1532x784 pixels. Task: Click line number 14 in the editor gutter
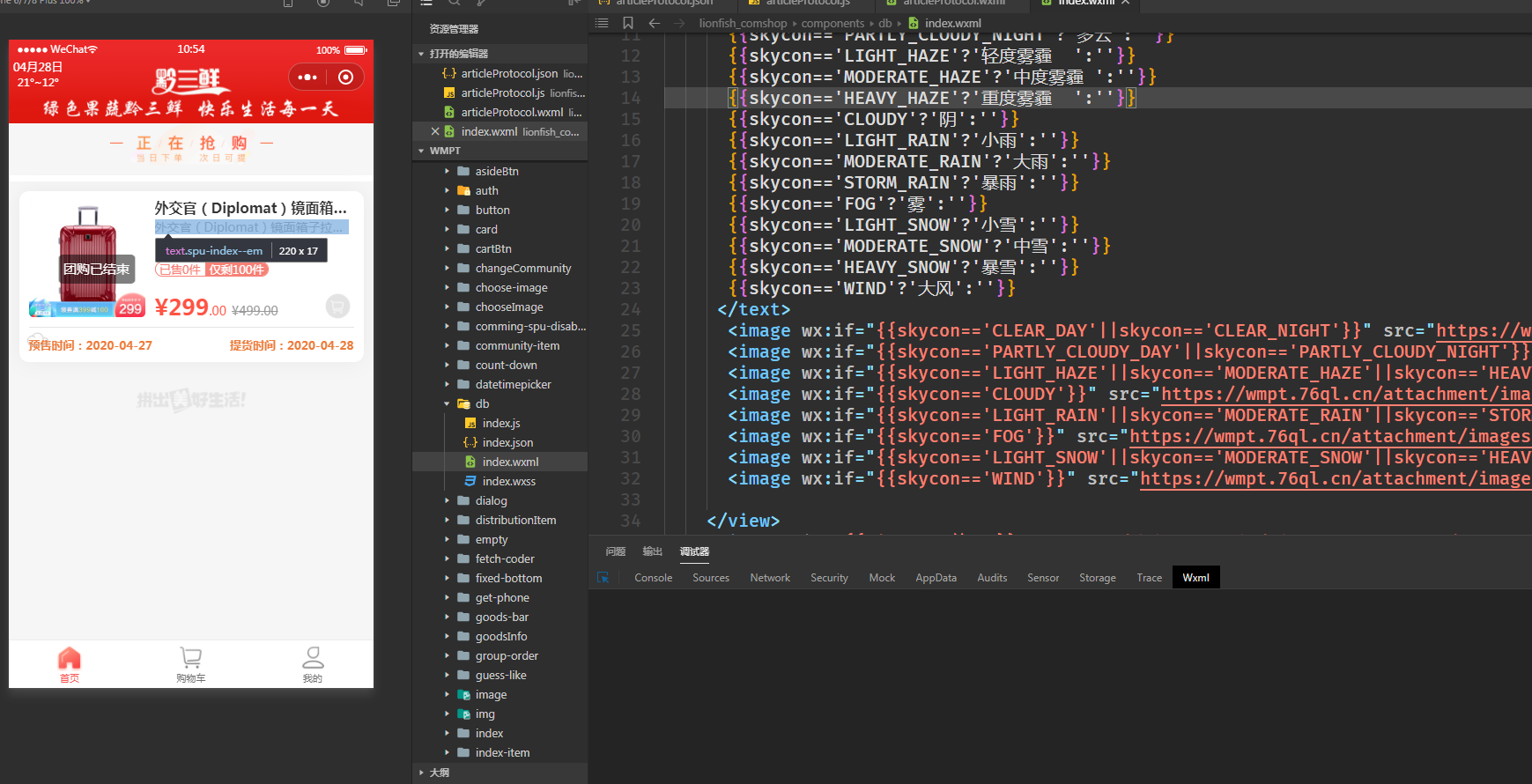631,98
